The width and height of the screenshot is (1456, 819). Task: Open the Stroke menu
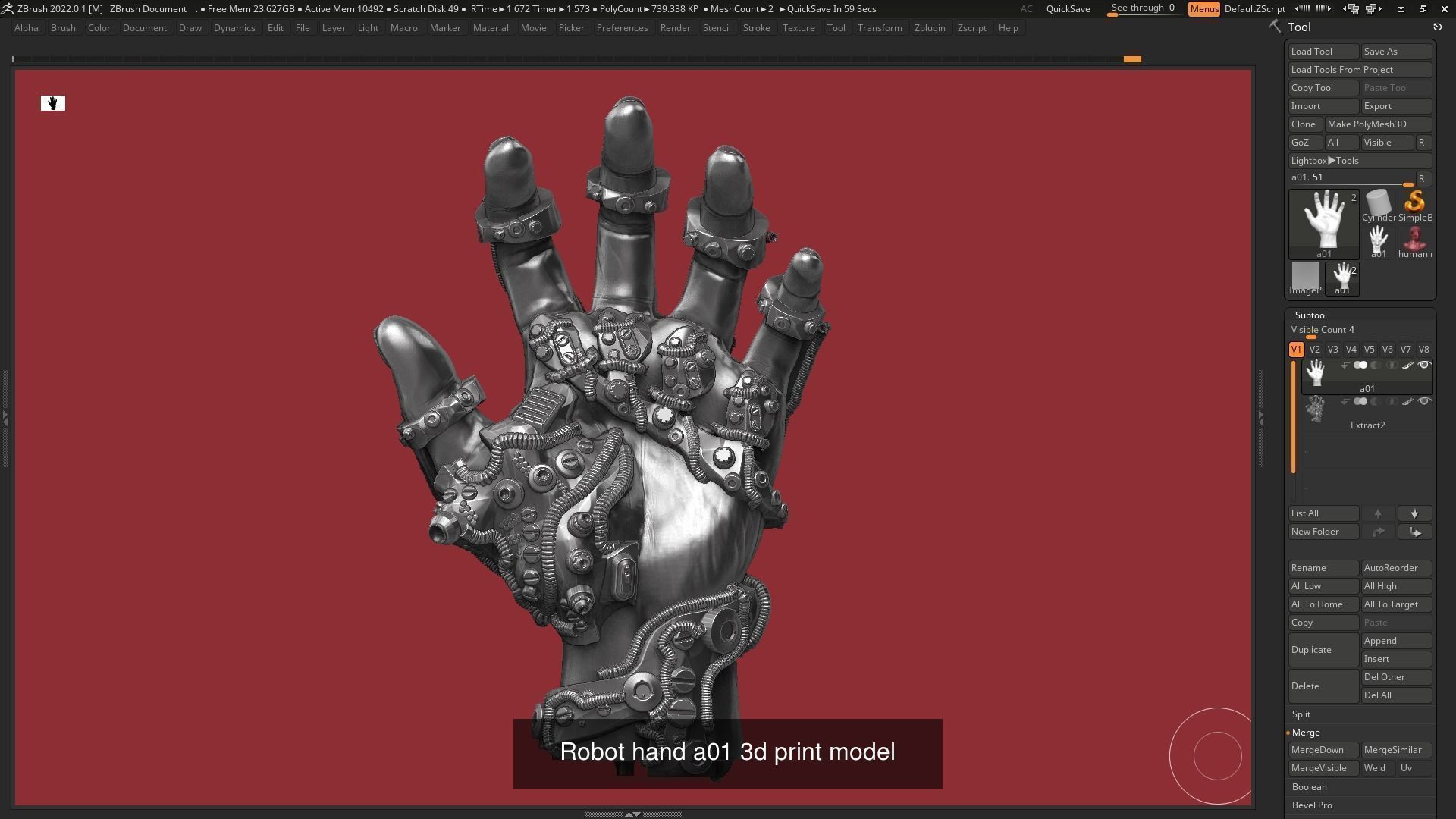(756, 28)
